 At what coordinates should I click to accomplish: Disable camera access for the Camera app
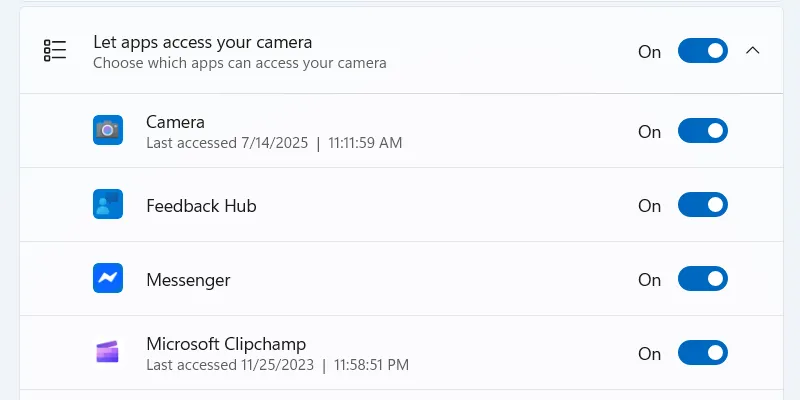pyautogui.click(x=702, y=131)
